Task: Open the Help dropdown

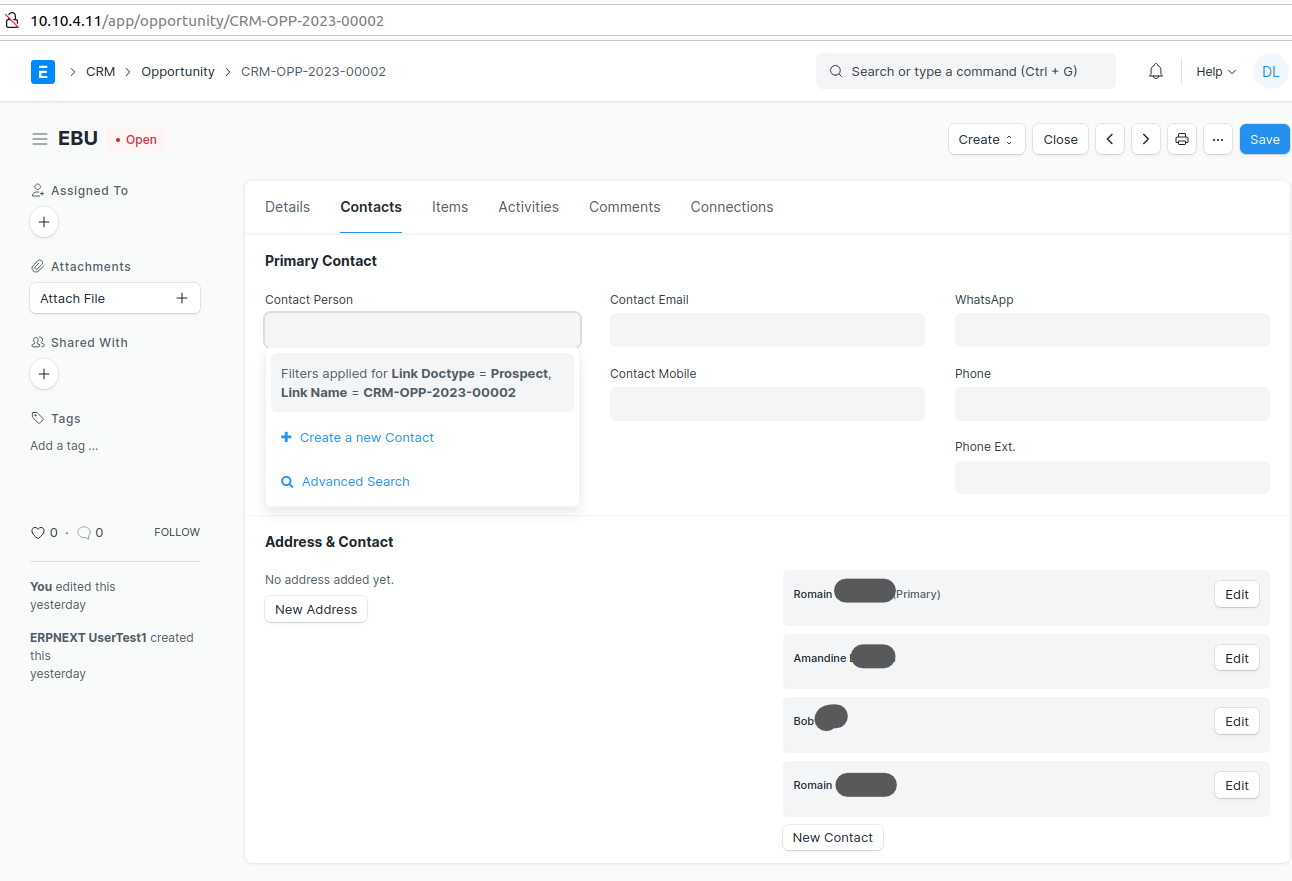Action: pyautogui.click(x=1214, y=71)
